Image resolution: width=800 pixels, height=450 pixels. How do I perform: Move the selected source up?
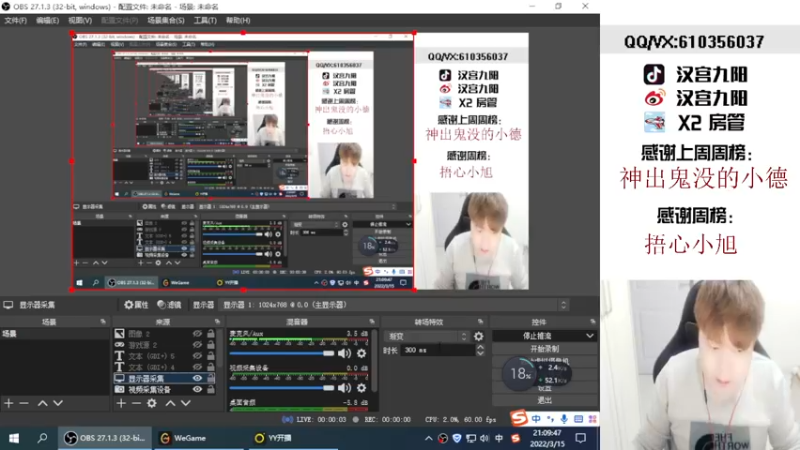170,403
